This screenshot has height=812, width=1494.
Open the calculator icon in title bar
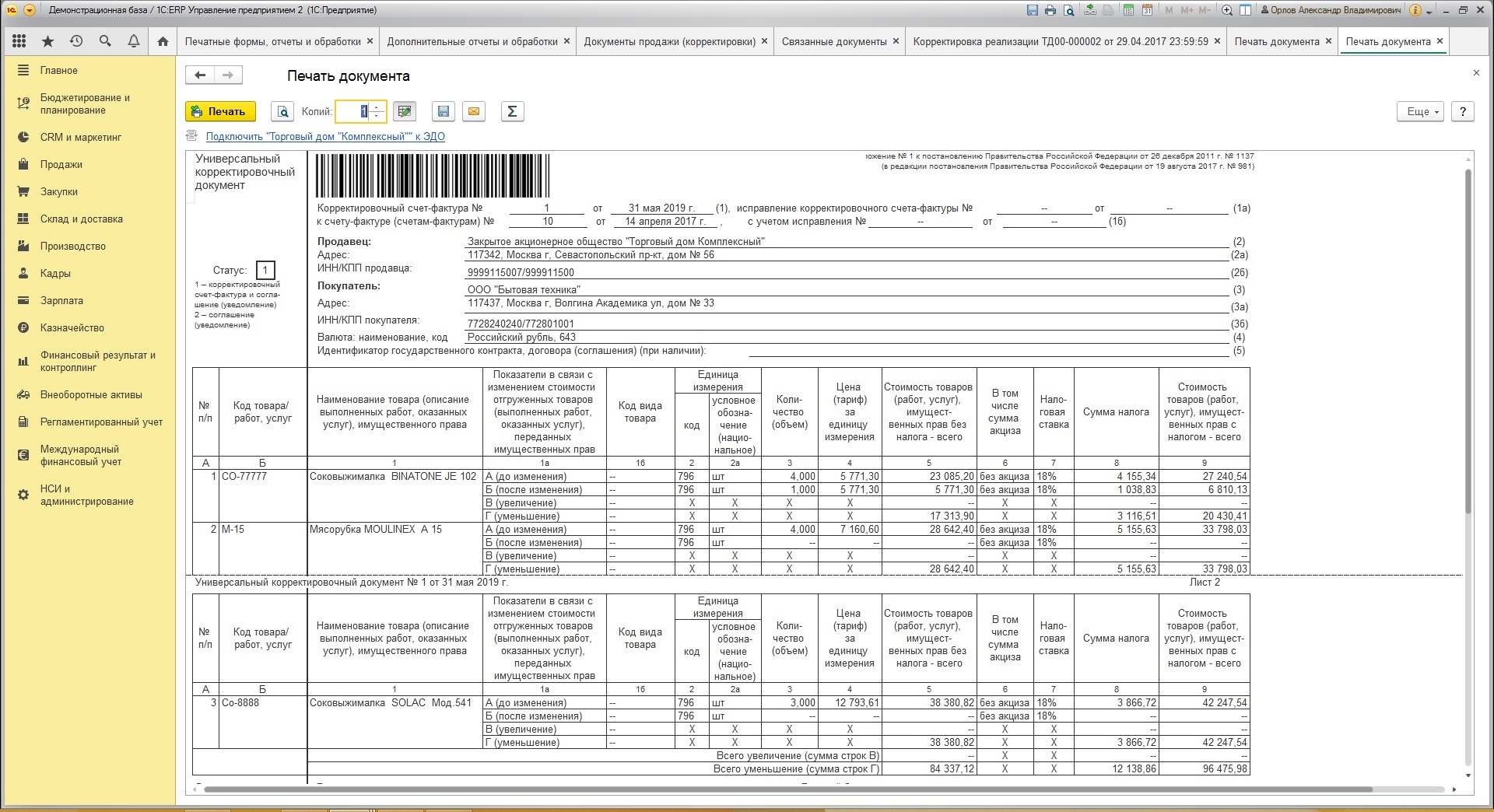[x=1128, y=10]
